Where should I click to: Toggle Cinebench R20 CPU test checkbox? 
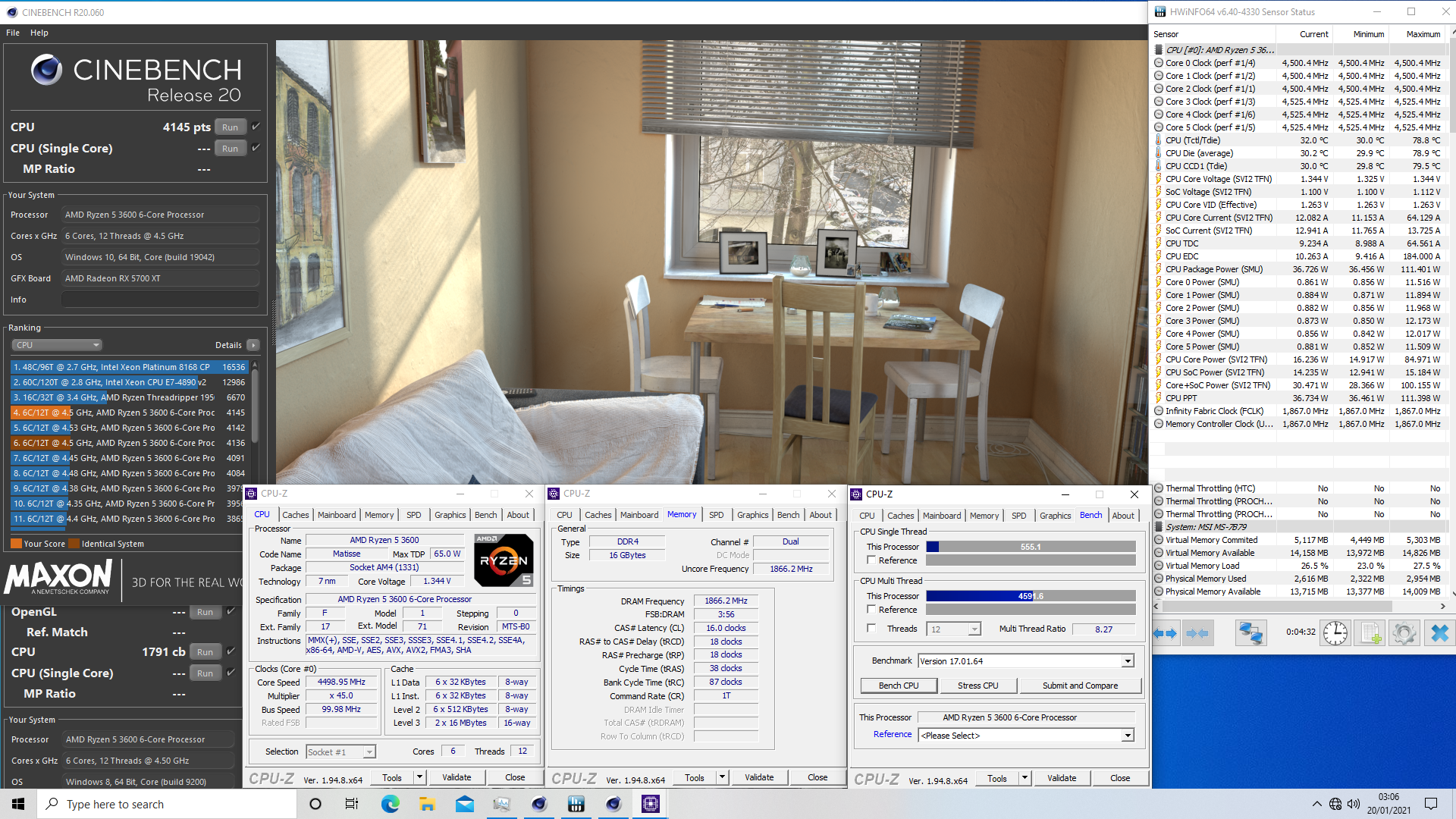[x=256, y=127]
